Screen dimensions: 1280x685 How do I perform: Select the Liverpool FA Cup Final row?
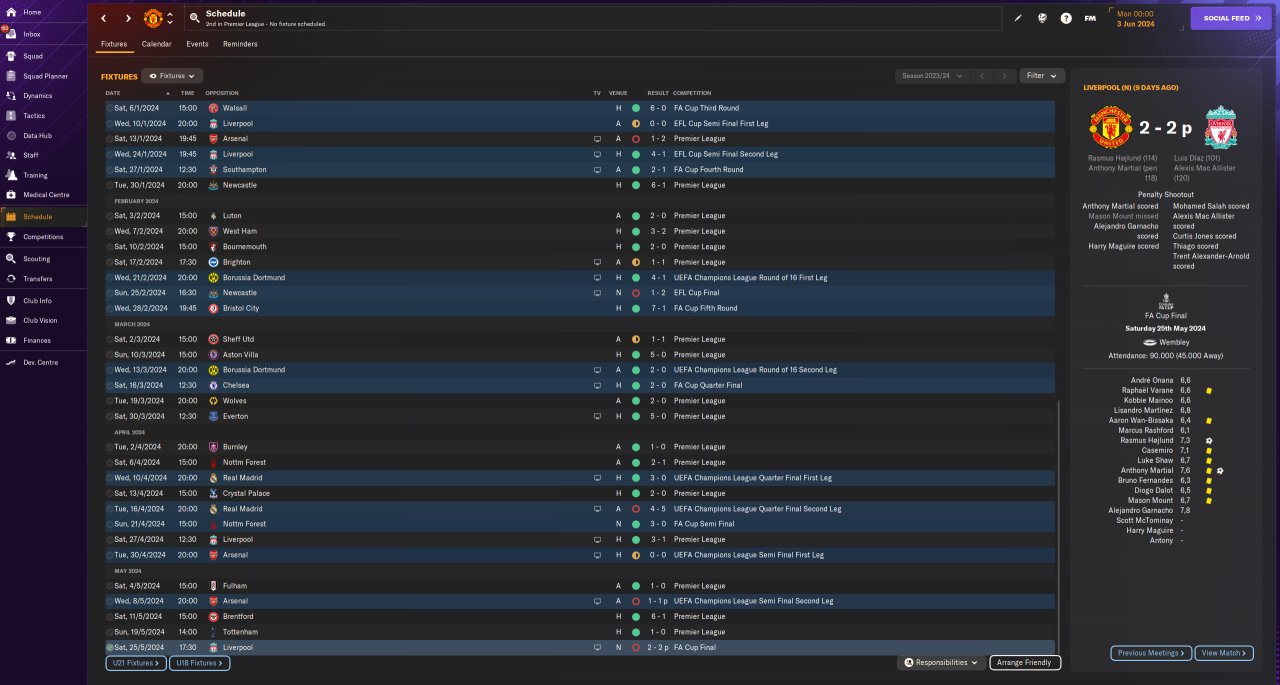[579, 648]
